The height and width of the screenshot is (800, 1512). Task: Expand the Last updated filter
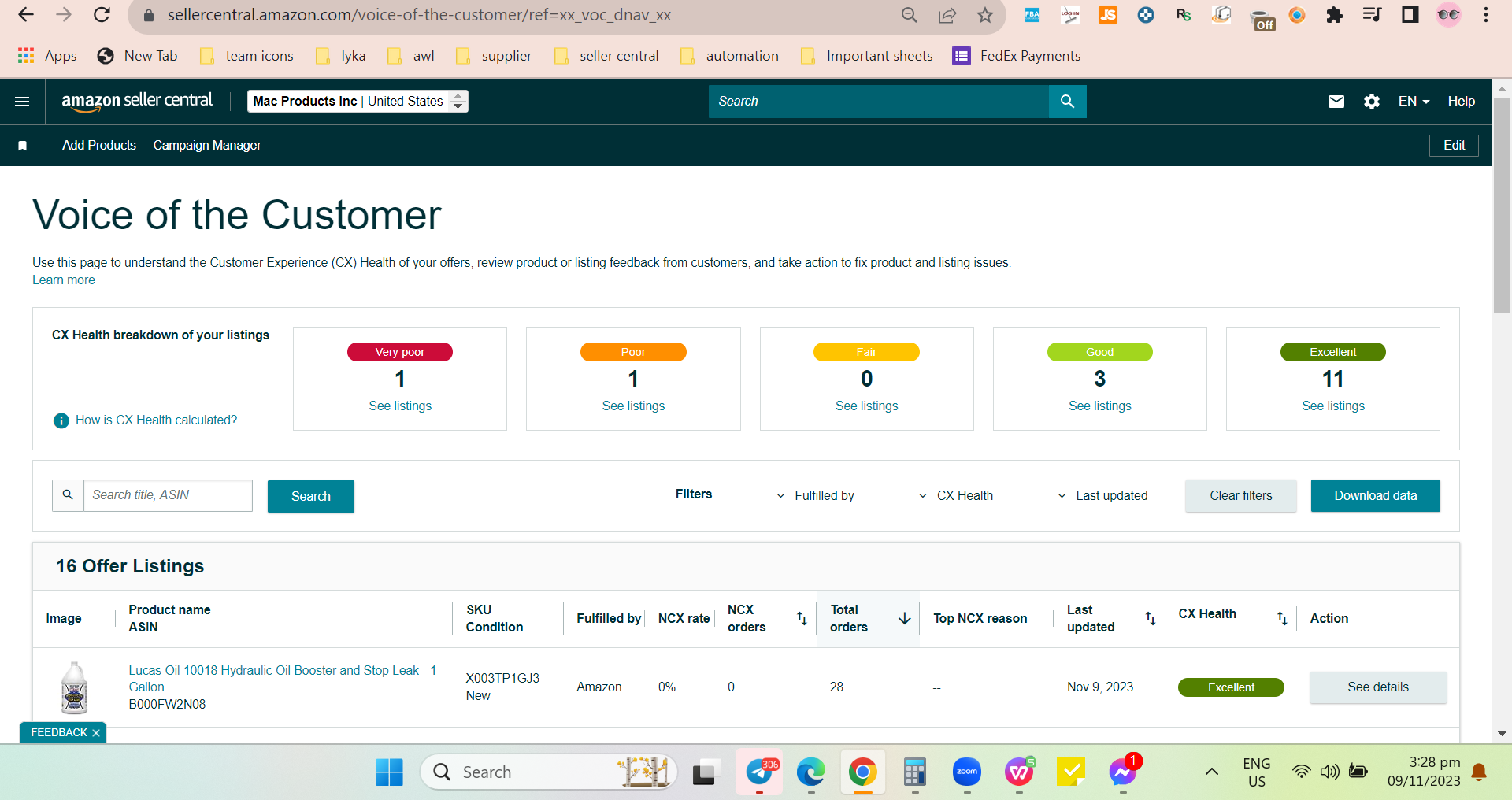click(x=1102, y=496)
